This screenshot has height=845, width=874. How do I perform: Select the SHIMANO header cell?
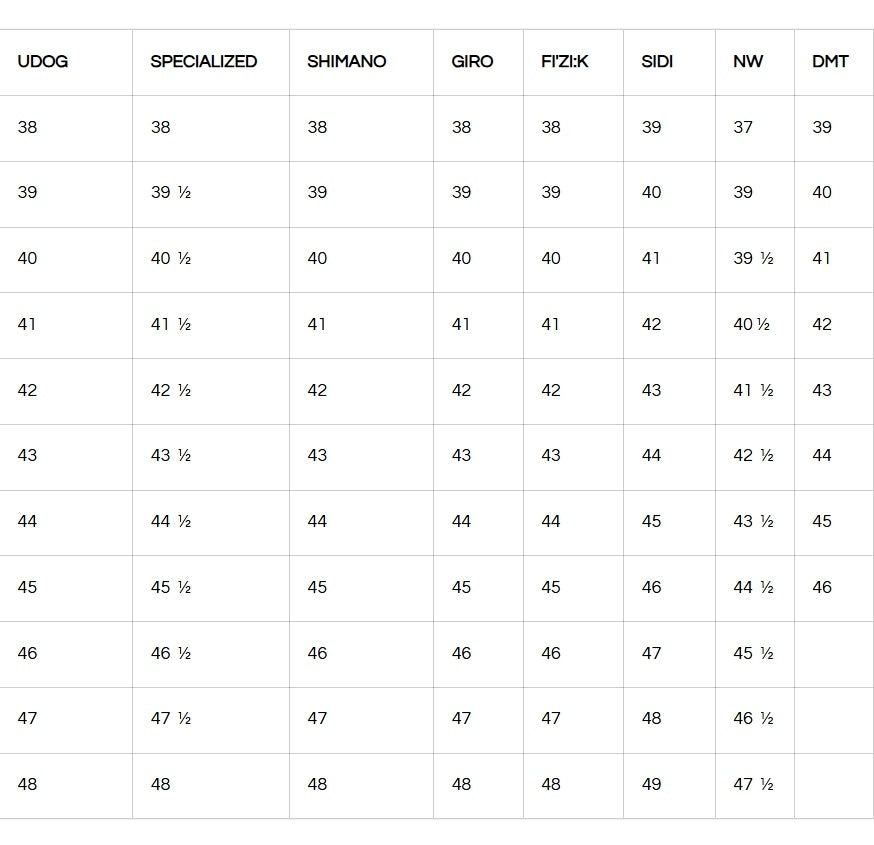[x=346, y=62]
